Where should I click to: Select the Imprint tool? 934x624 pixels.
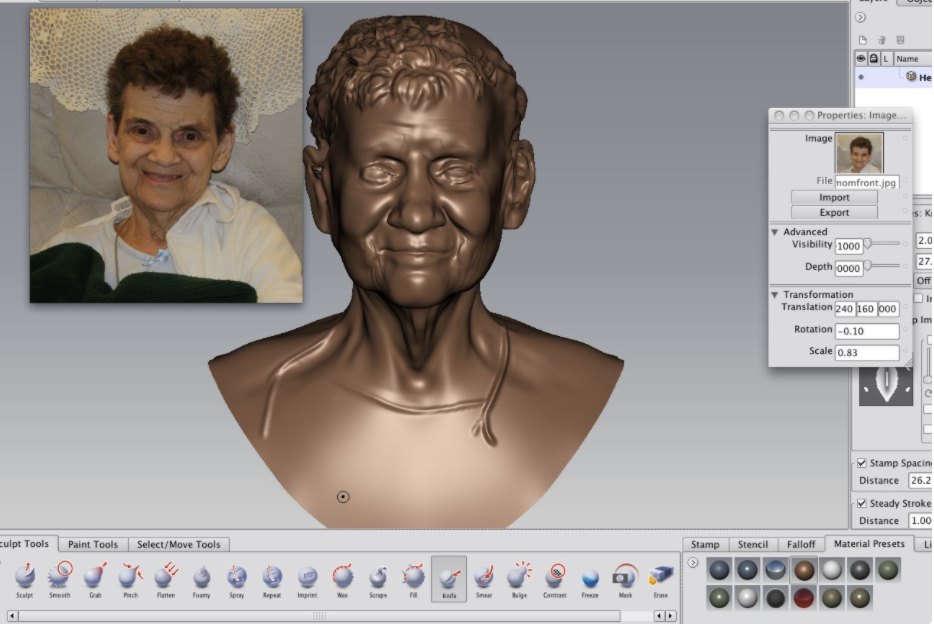click(307, 581)
